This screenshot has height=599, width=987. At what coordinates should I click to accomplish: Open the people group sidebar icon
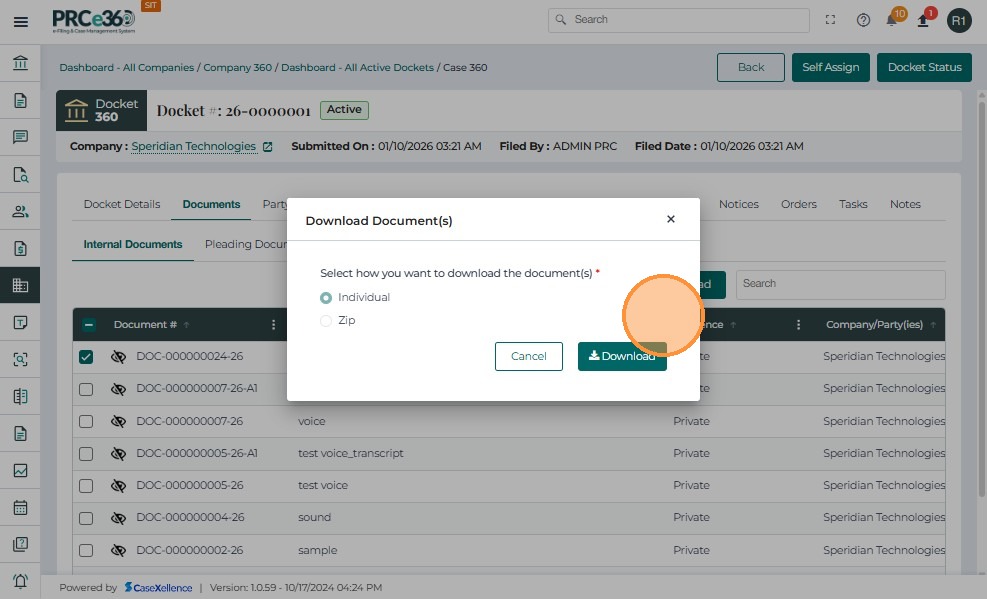pyautogui.click(x=20, y=211)
